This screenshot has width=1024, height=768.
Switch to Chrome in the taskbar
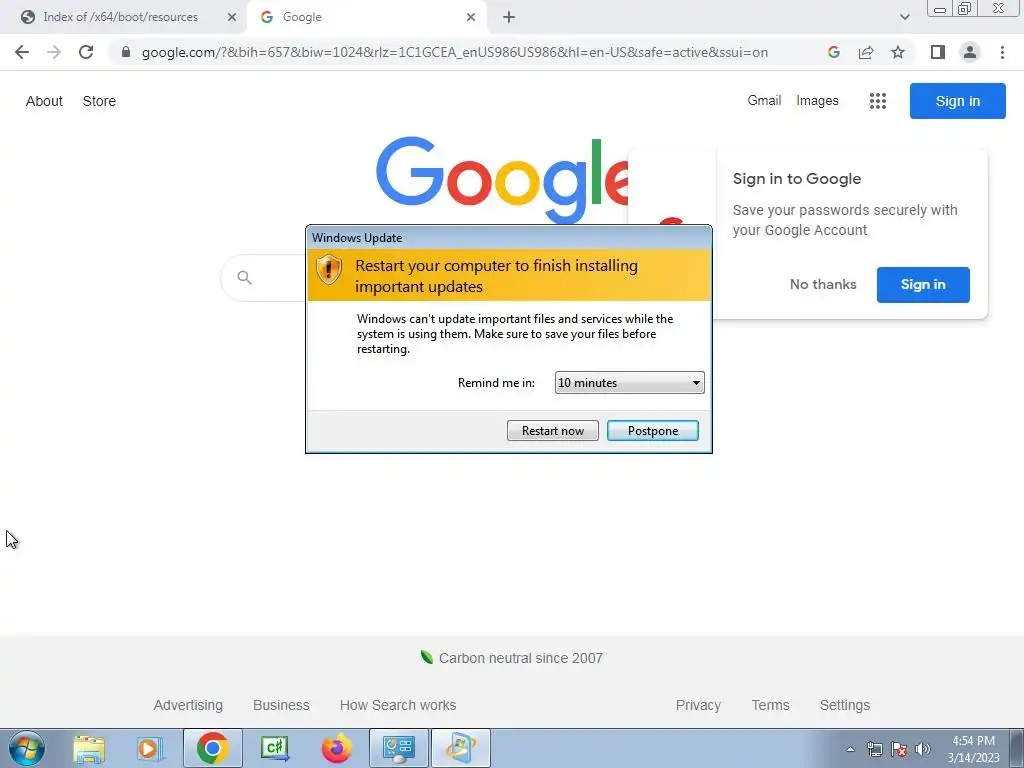pos(212,748)
